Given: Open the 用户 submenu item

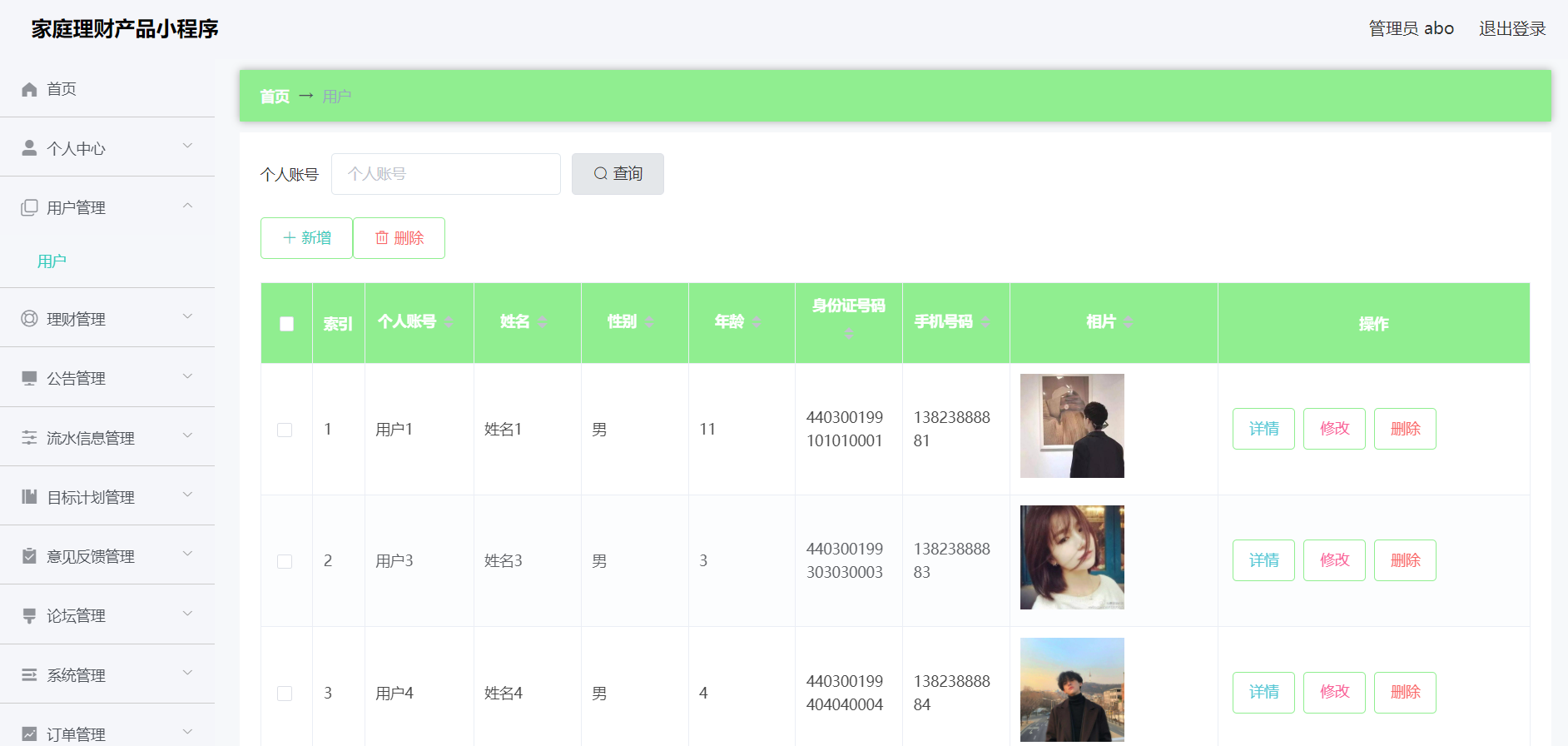Looking at the screenshot, I should click(x=52, y=261).
